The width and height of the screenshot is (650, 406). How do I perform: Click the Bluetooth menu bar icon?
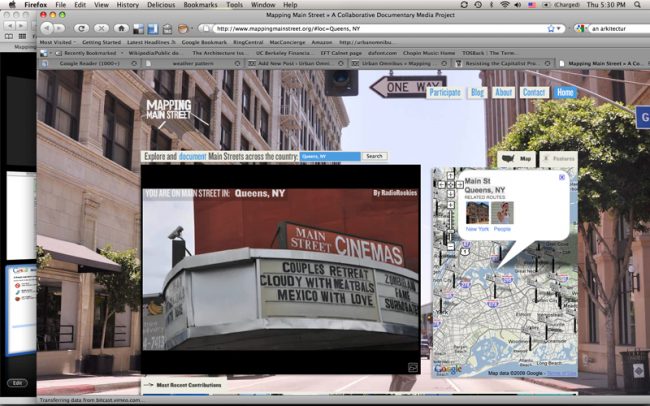[x=491, y=5]
